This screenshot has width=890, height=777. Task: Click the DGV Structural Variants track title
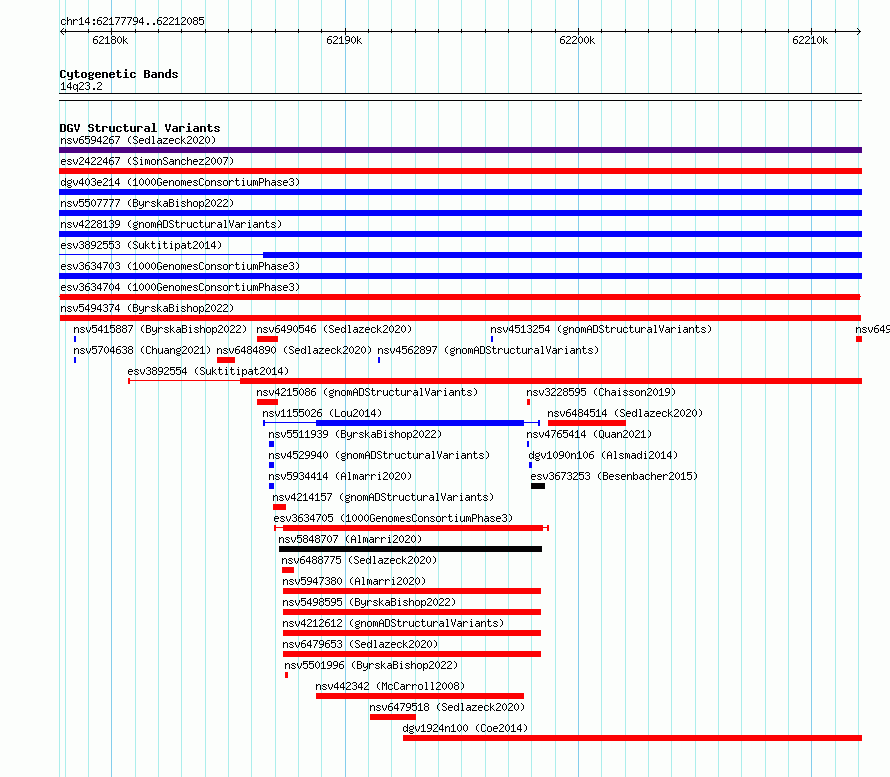[x=140, y=128]
